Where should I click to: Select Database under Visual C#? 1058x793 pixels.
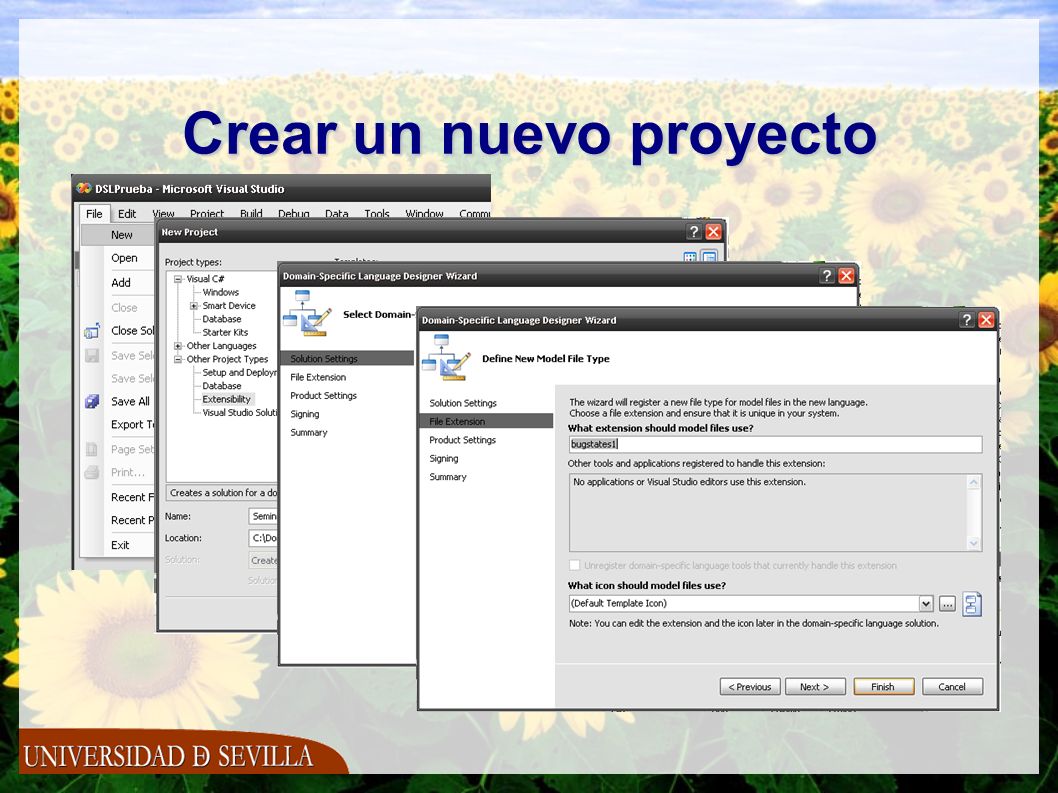pos(222,319)
